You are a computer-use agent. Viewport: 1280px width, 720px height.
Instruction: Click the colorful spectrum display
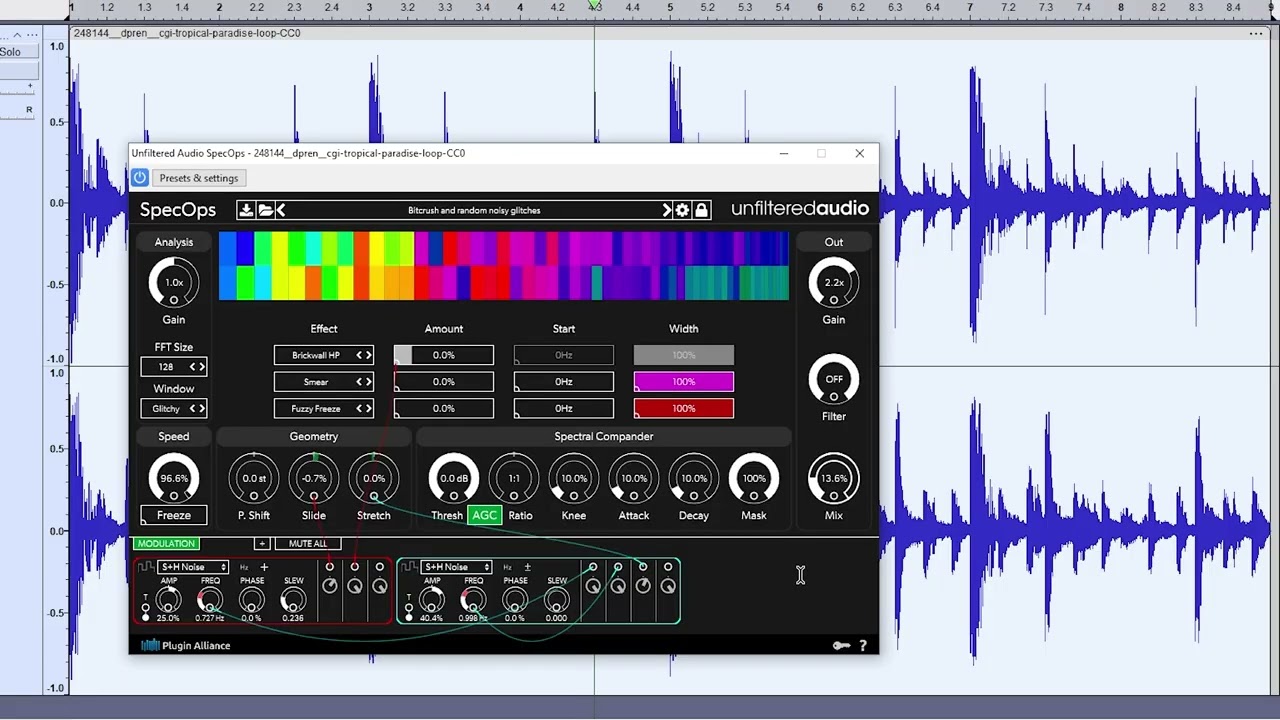tap(504, 266)
